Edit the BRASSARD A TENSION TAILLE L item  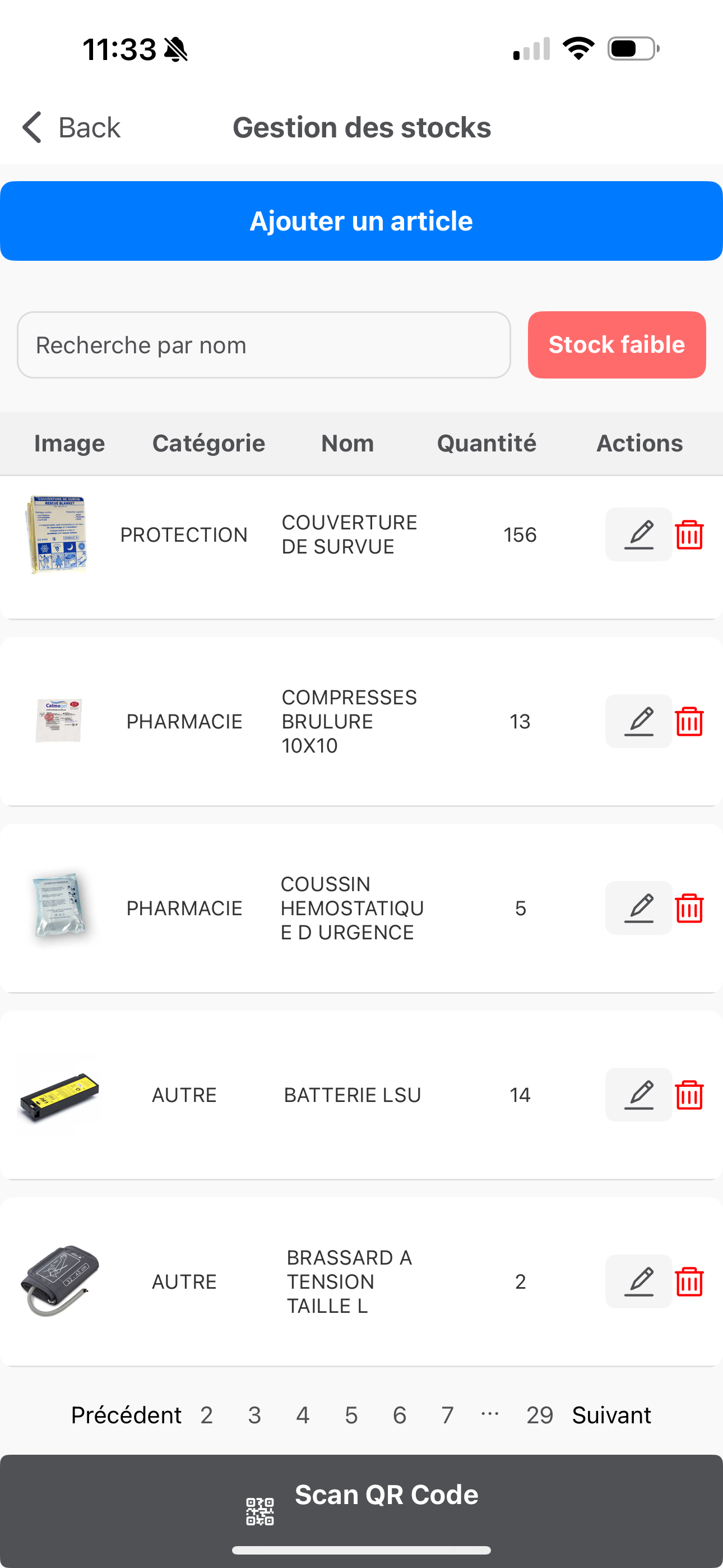638,1281
